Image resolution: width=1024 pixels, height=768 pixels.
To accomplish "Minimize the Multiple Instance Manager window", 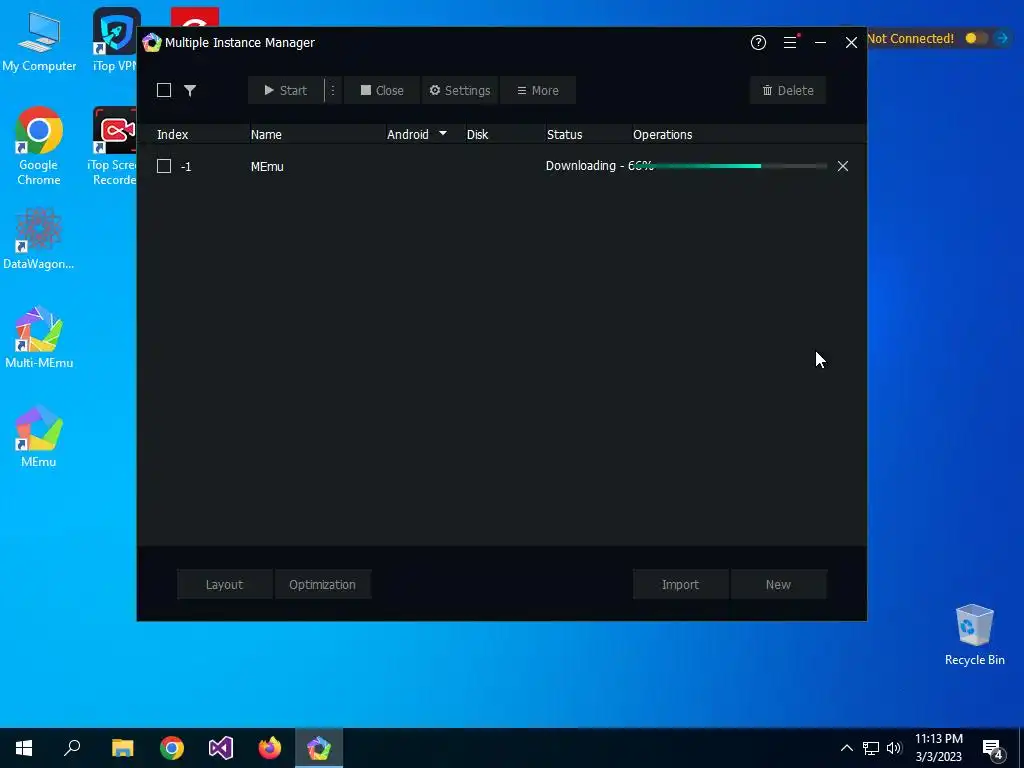I will tap(820, 42).
